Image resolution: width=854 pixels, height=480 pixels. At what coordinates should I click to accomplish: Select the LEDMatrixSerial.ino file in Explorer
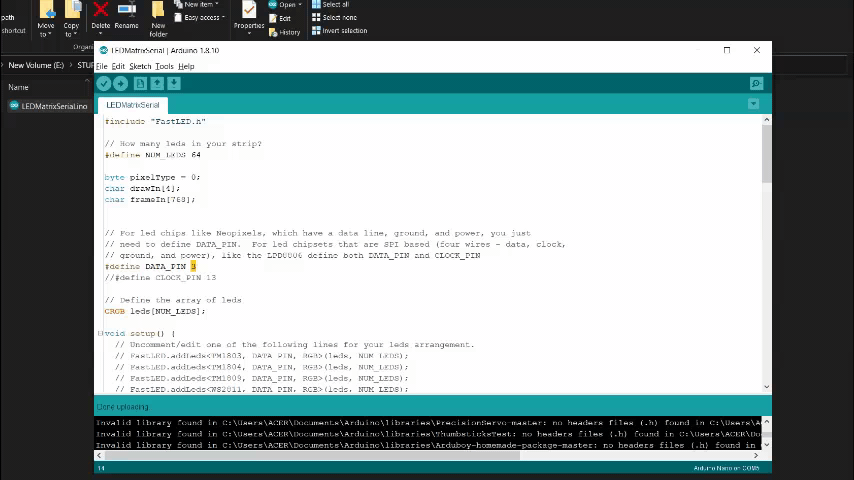(x=53, y=106)
